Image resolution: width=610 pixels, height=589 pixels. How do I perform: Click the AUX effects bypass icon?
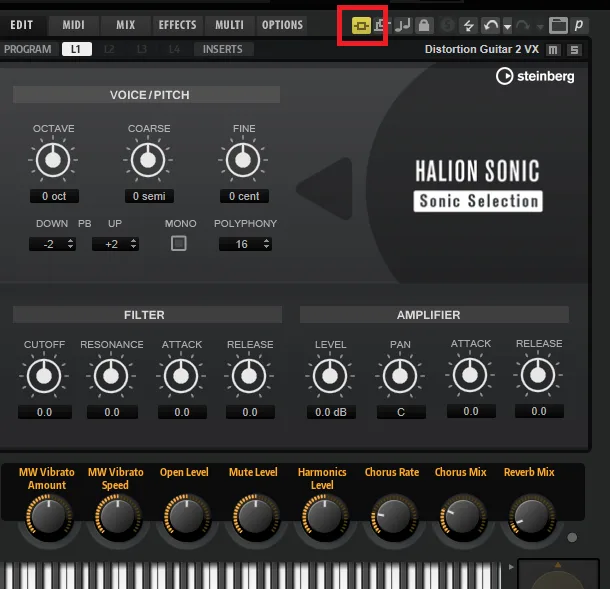382,26
